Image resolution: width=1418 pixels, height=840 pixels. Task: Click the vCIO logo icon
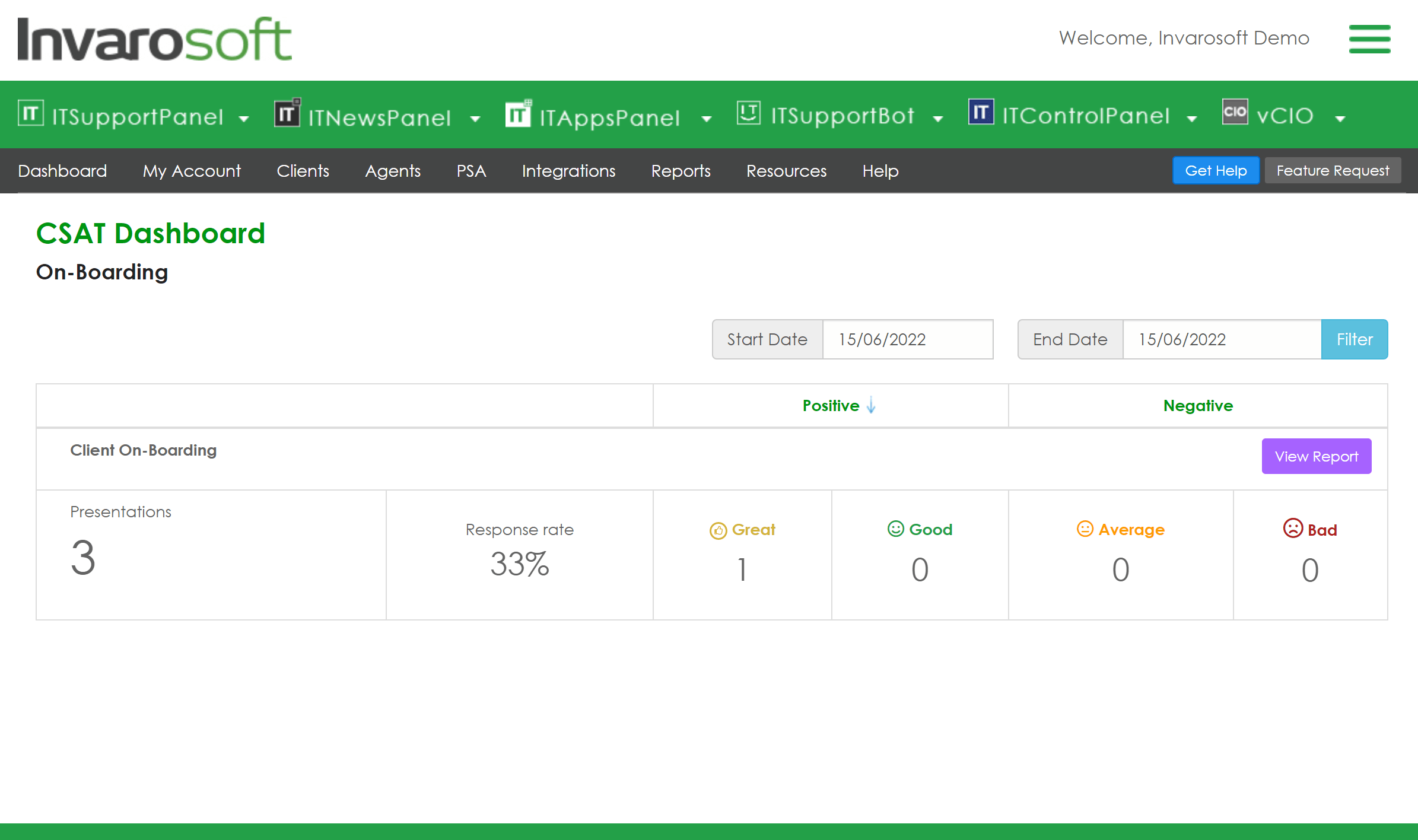[x=1235, y=112]
